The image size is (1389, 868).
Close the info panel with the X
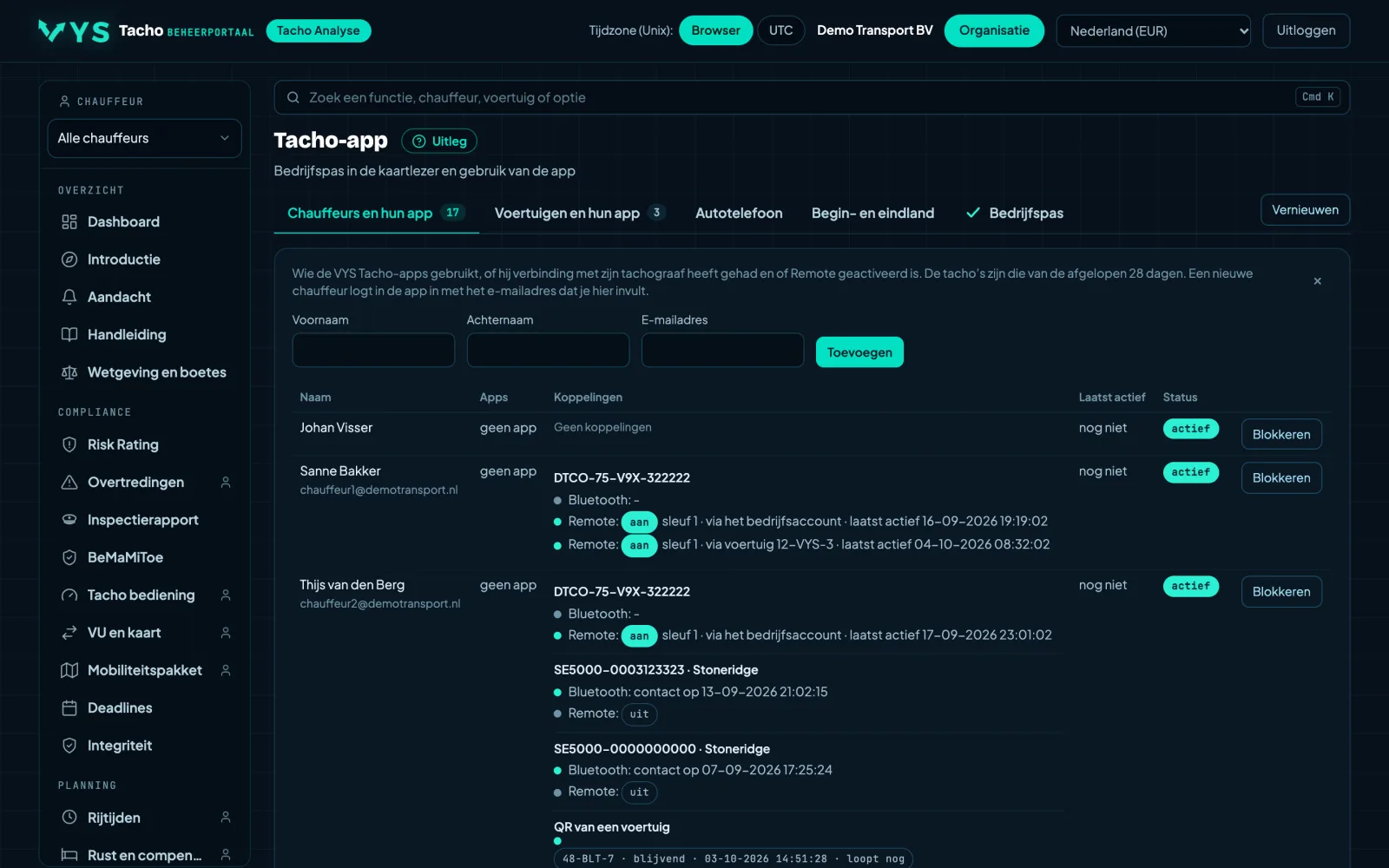tap(1318, 281)
